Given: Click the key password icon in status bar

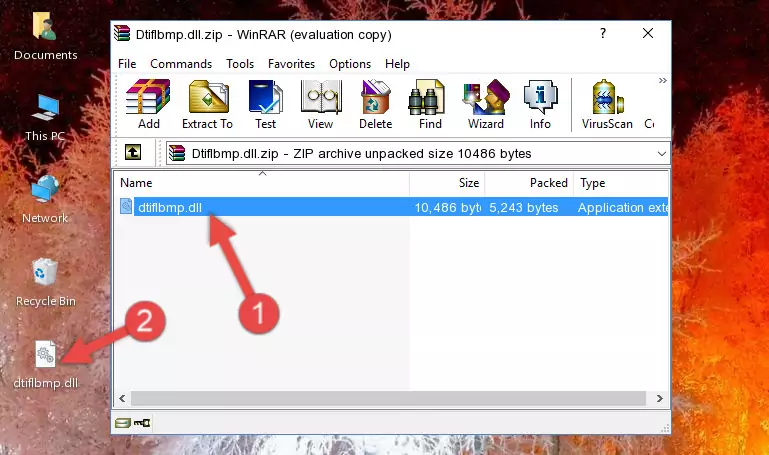Looking at the screenshot, I should pyautogui.click(x=142, y=423).
